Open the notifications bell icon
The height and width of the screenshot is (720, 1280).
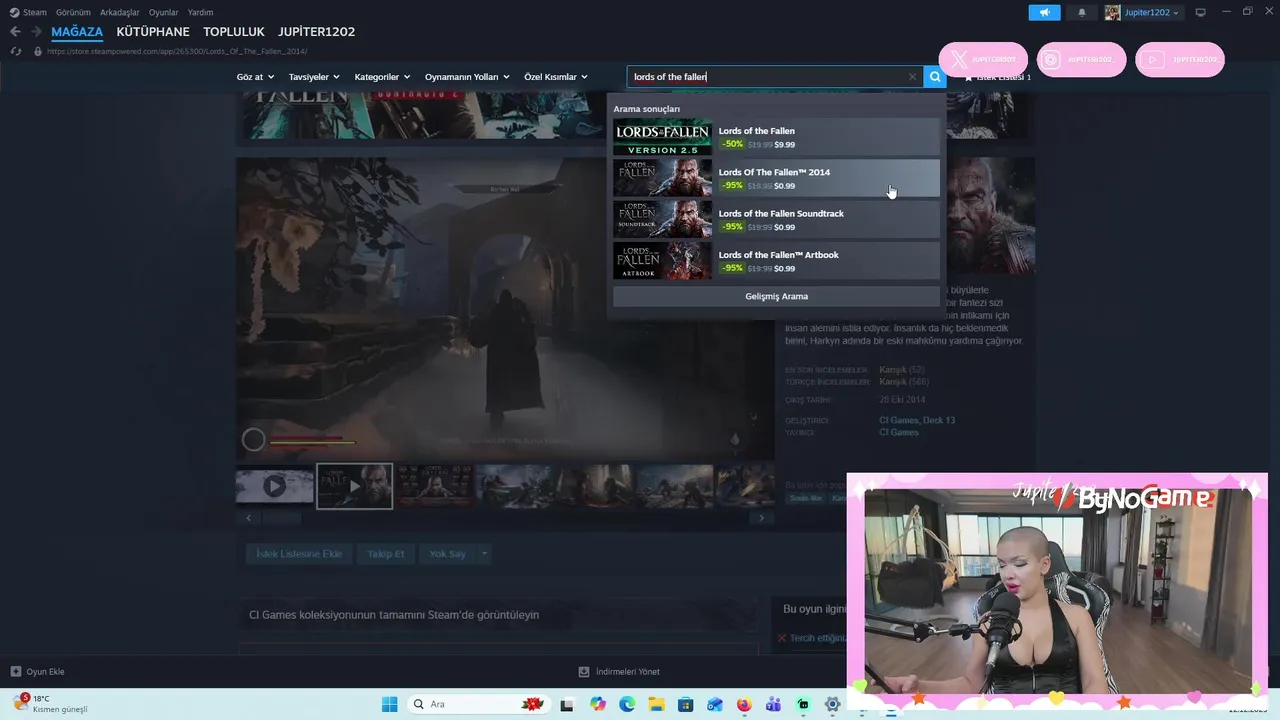pyautogui.click(x=1081, y=12)
